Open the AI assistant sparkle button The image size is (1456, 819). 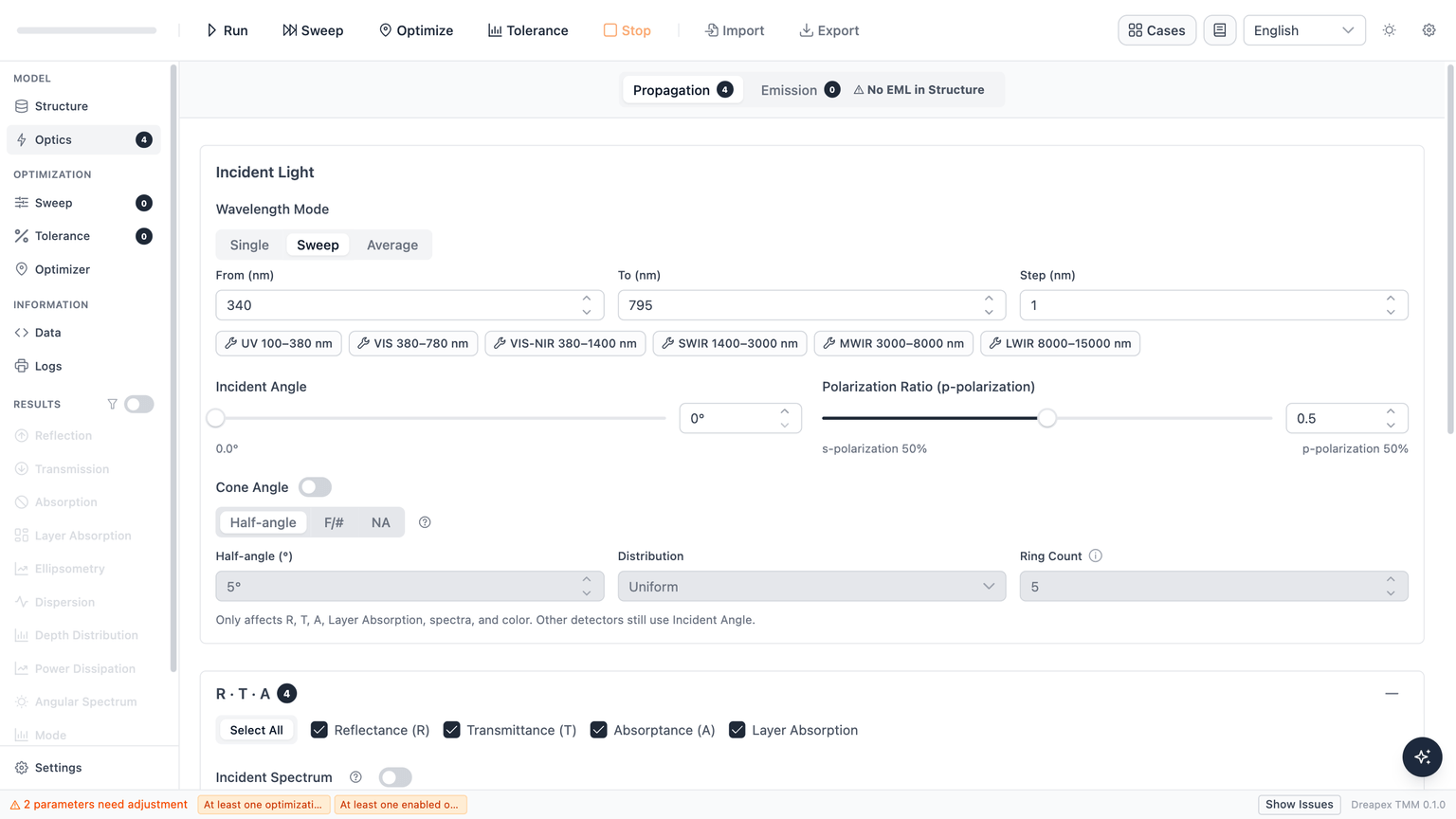(1422, 756)
